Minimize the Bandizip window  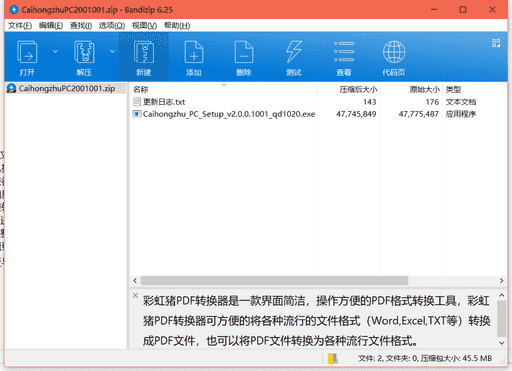tap(434, 10)
